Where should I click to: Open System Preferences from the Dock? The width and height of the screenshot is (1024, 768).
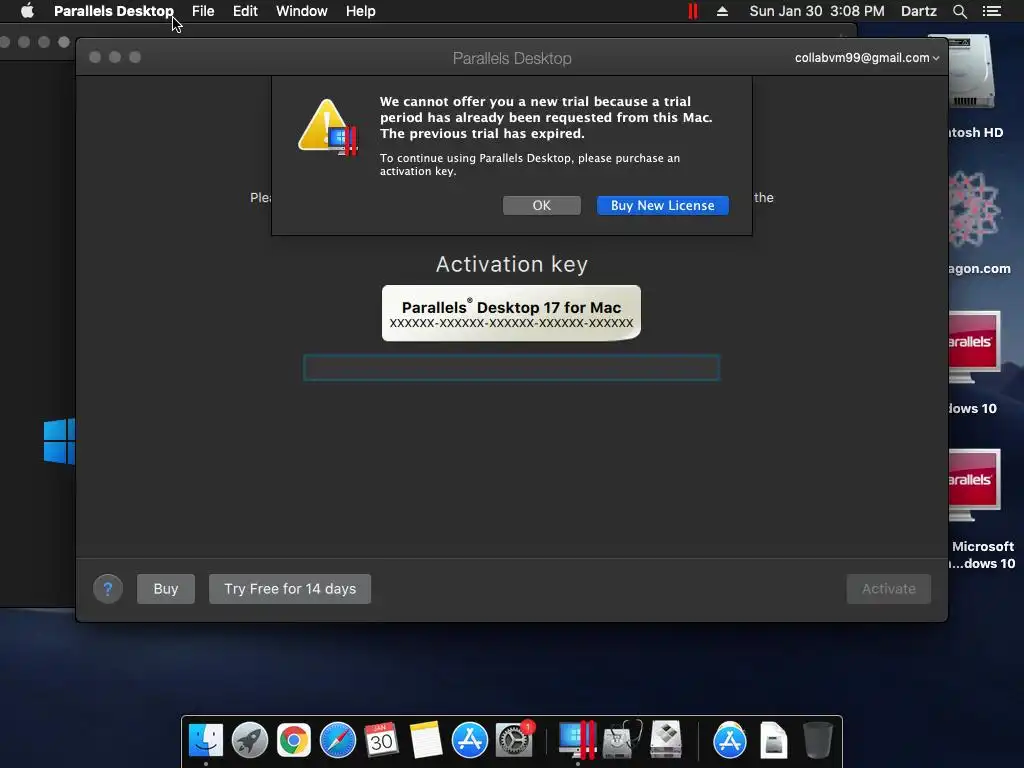coord(514,740)
